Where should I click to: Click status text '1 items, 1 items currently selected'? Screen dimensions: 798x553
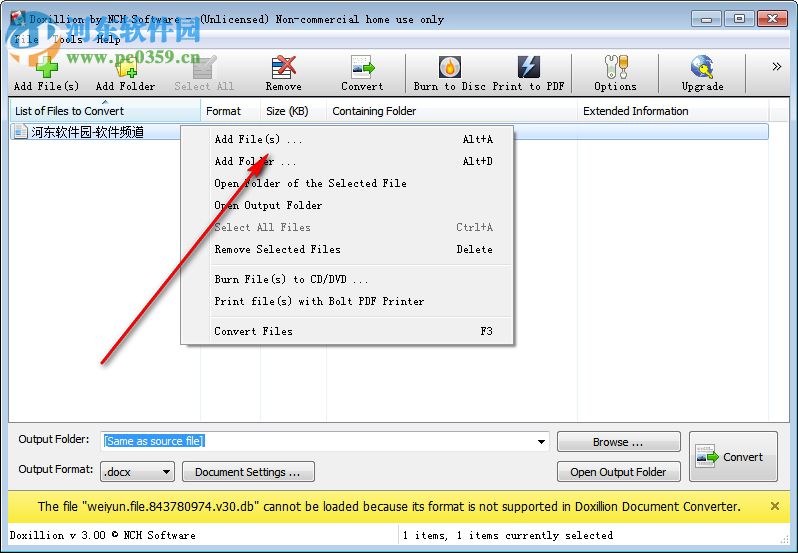(507, 535)
